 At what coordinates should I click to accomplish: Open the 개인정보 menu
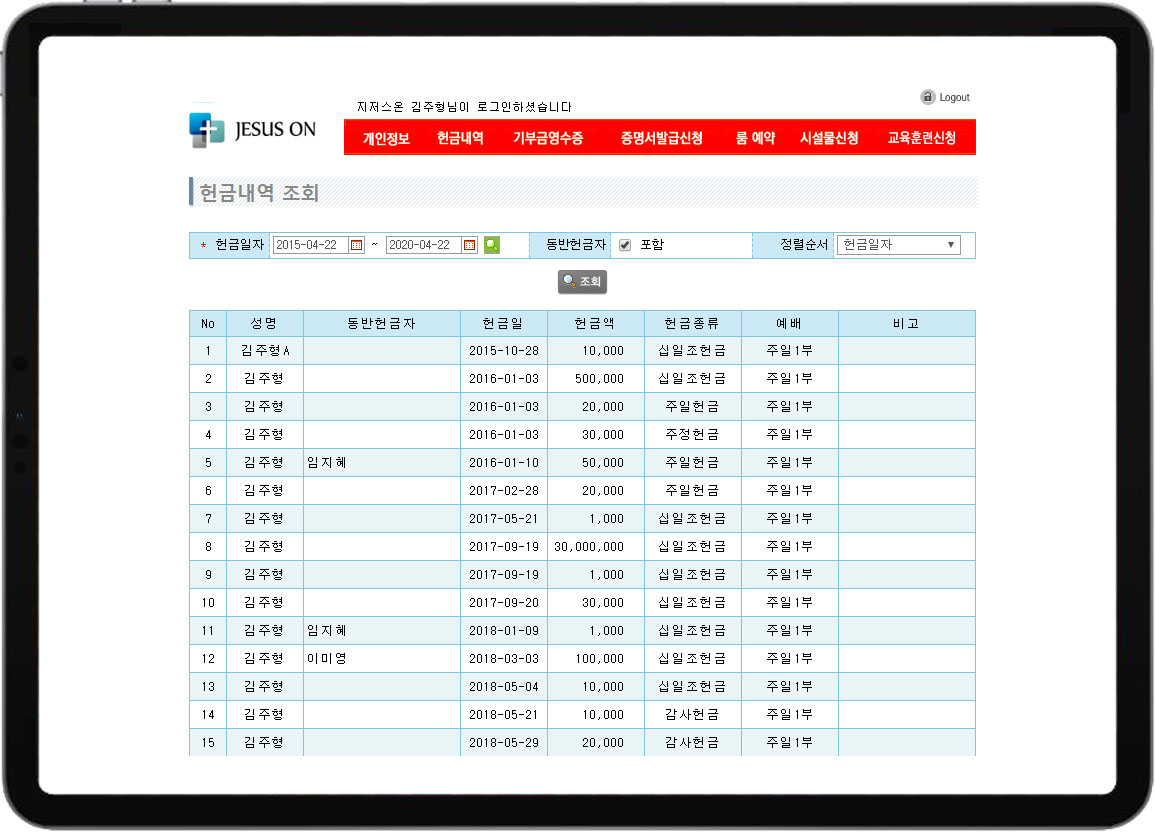(386, 138)
